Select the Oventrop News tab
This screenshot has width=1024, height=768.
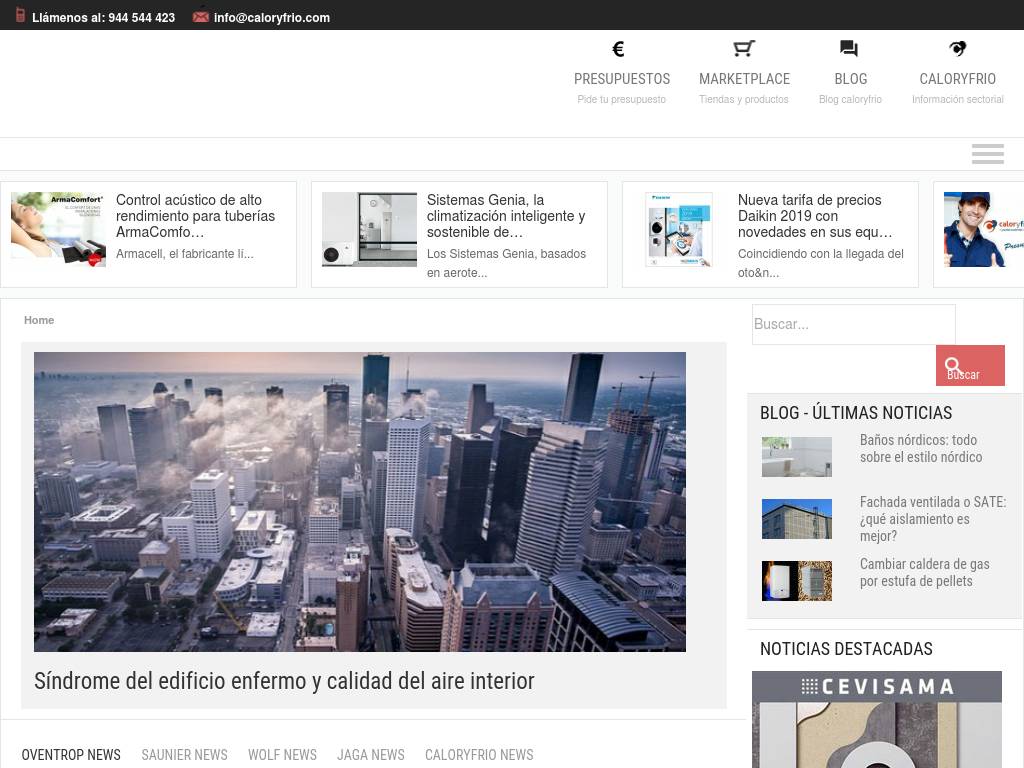tap(71, 755)
